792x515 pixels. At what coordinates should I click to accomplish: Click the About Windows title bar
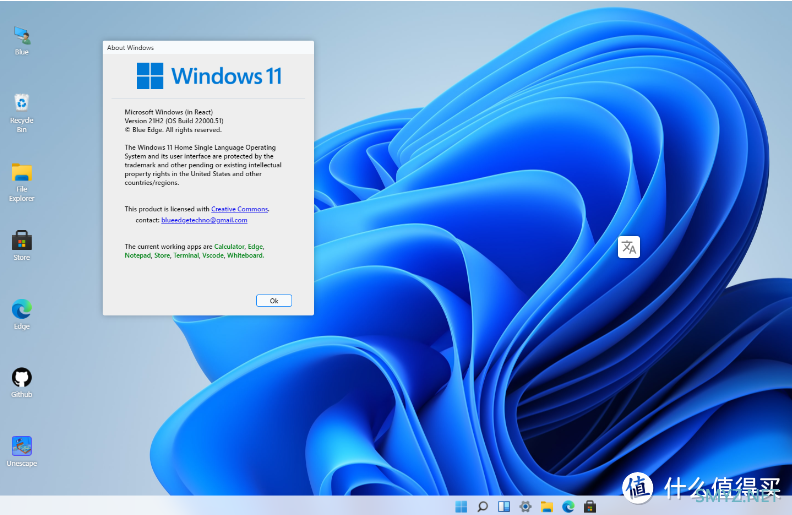[208, 47]
